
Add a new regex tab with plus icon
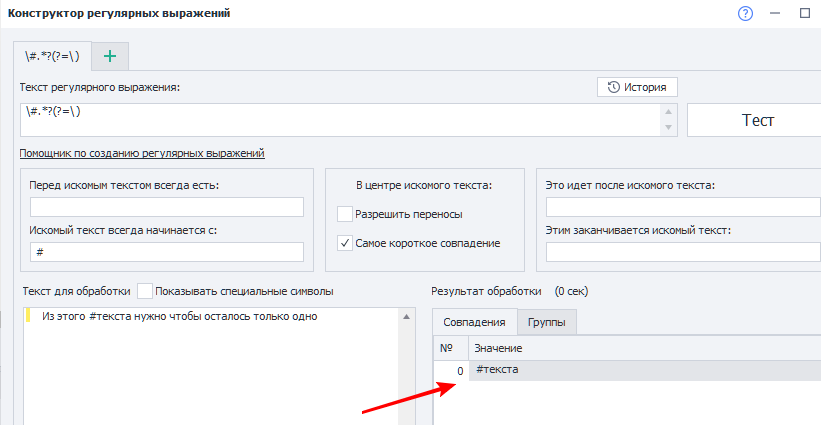[x=110, y=56]
